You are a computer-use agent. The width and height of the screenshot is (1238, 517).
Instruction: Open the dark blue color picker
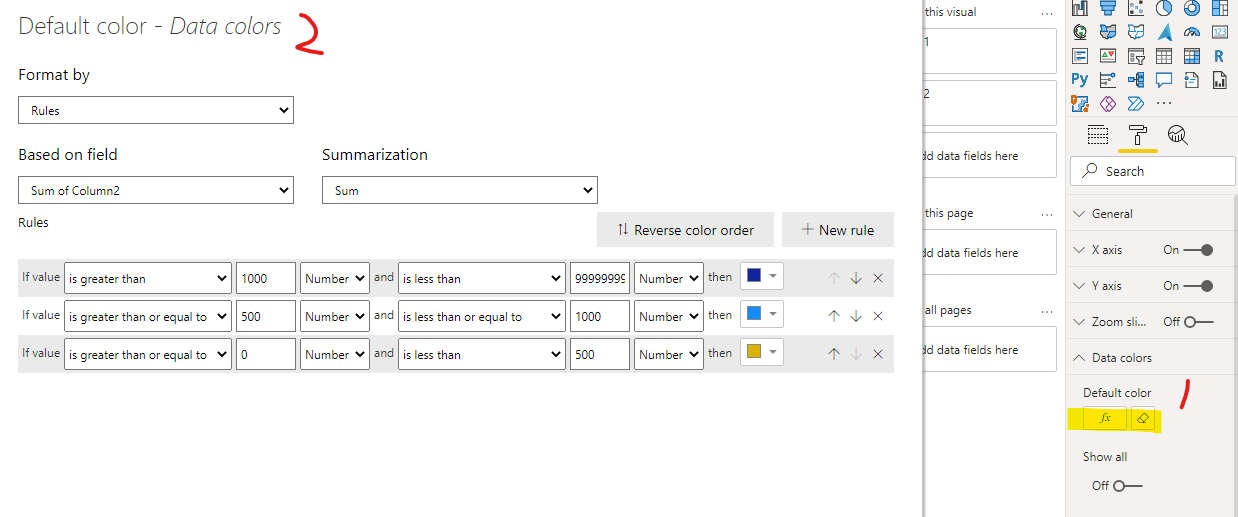[x=761, y=276]
